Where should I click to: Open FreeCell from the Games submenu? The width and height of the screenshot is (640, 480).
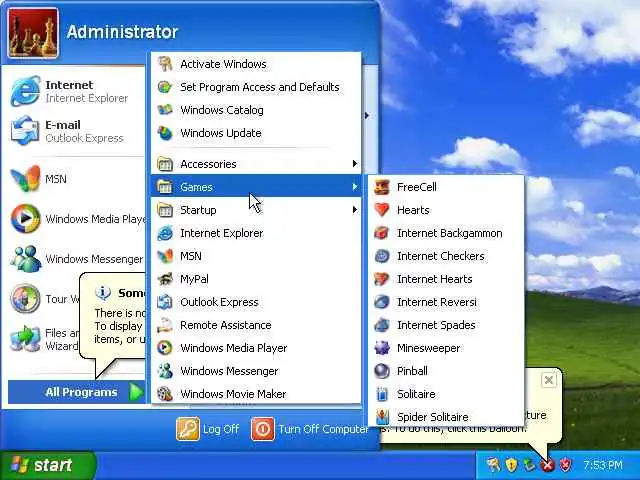446,187
